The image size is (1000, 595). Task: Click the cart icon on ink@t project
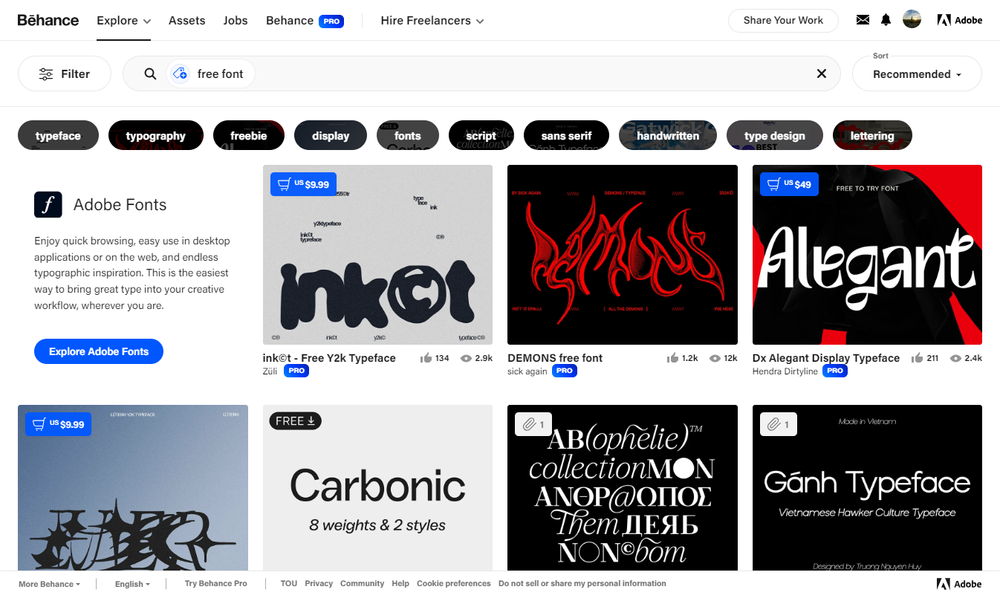283,184
